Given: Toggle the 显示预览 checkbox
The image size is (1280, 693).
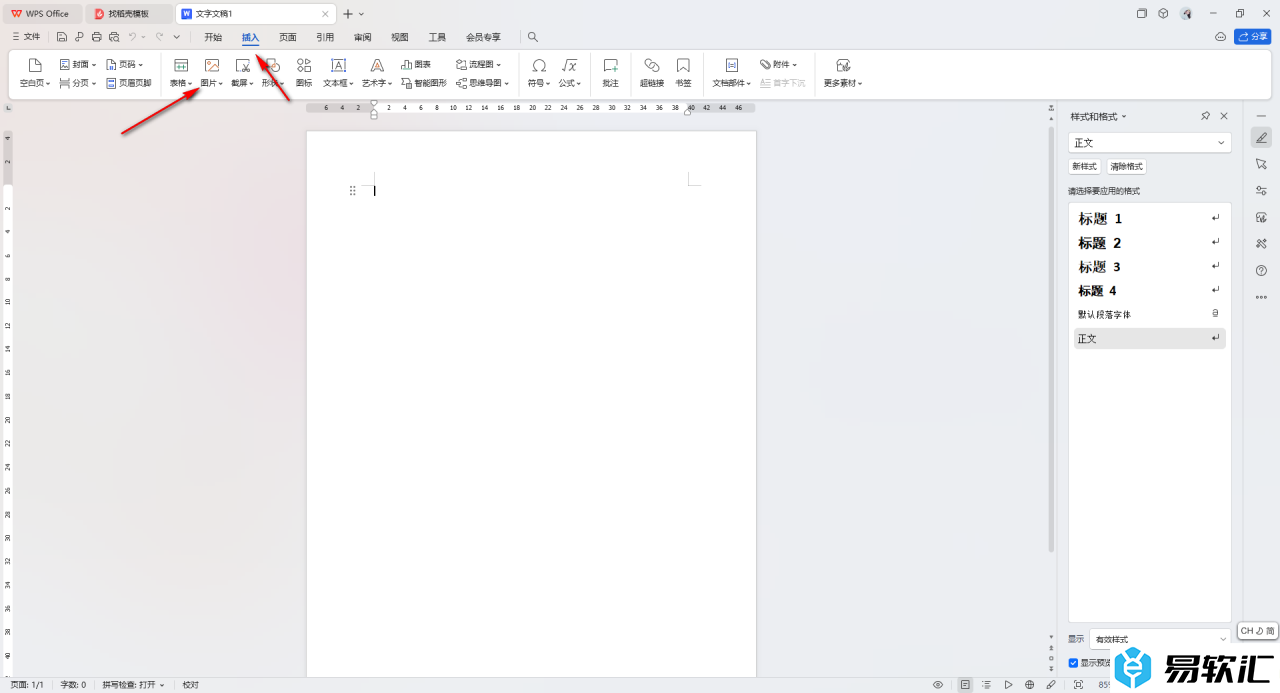Looking at the screenshot, I should pyautogui.click(x=1074, y=662).
